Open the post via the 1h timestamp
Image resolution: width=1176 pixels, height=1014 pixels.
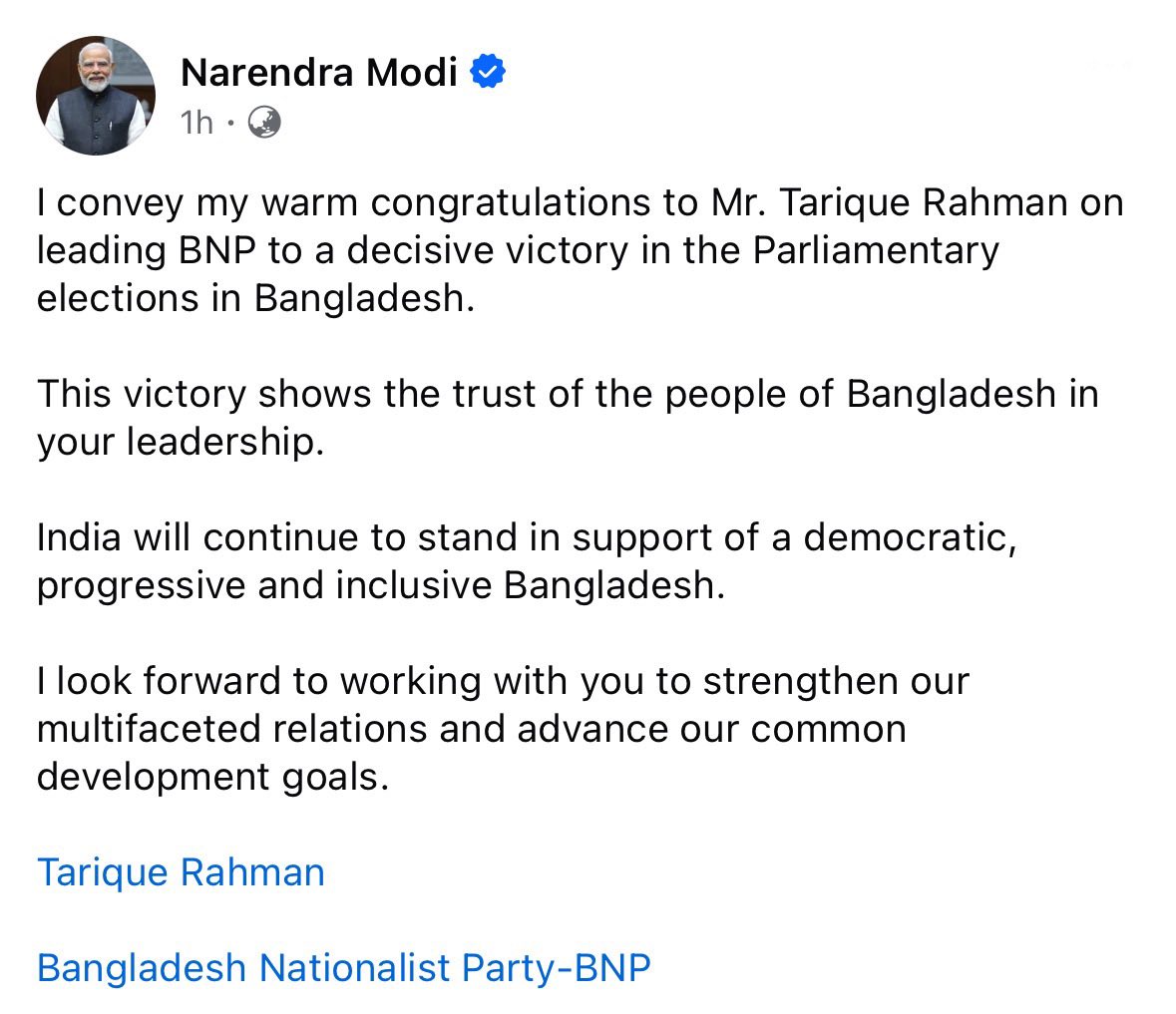pos(196,122)
